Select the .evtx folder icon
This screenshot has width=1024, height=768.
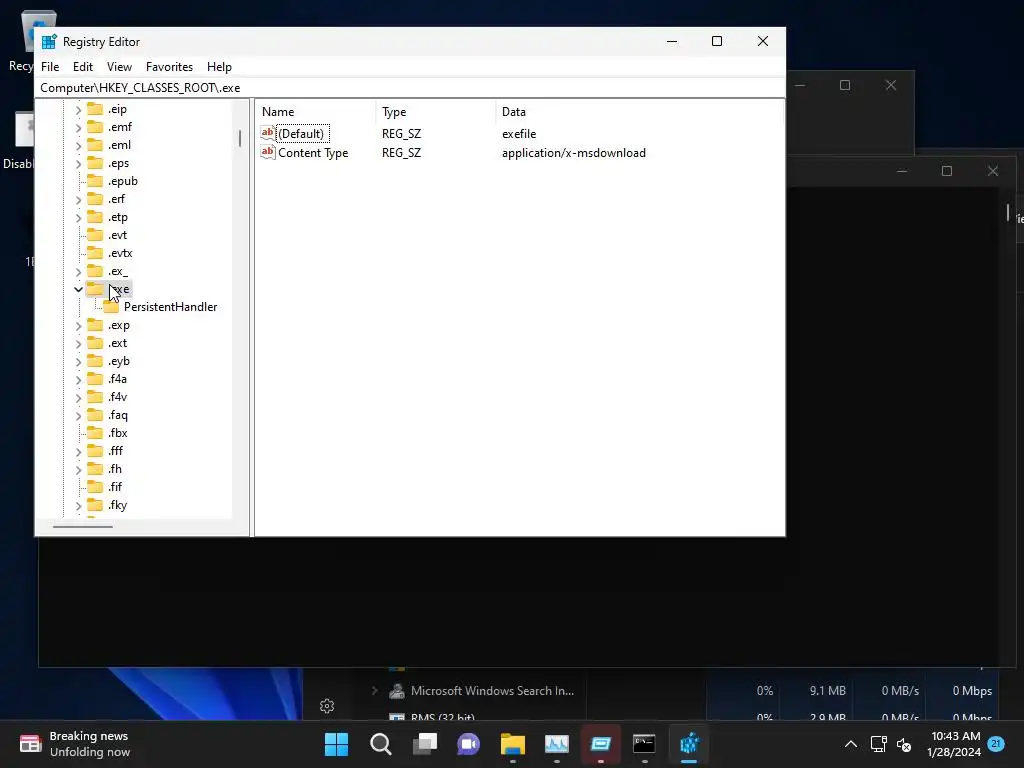(x=95, y=253)
